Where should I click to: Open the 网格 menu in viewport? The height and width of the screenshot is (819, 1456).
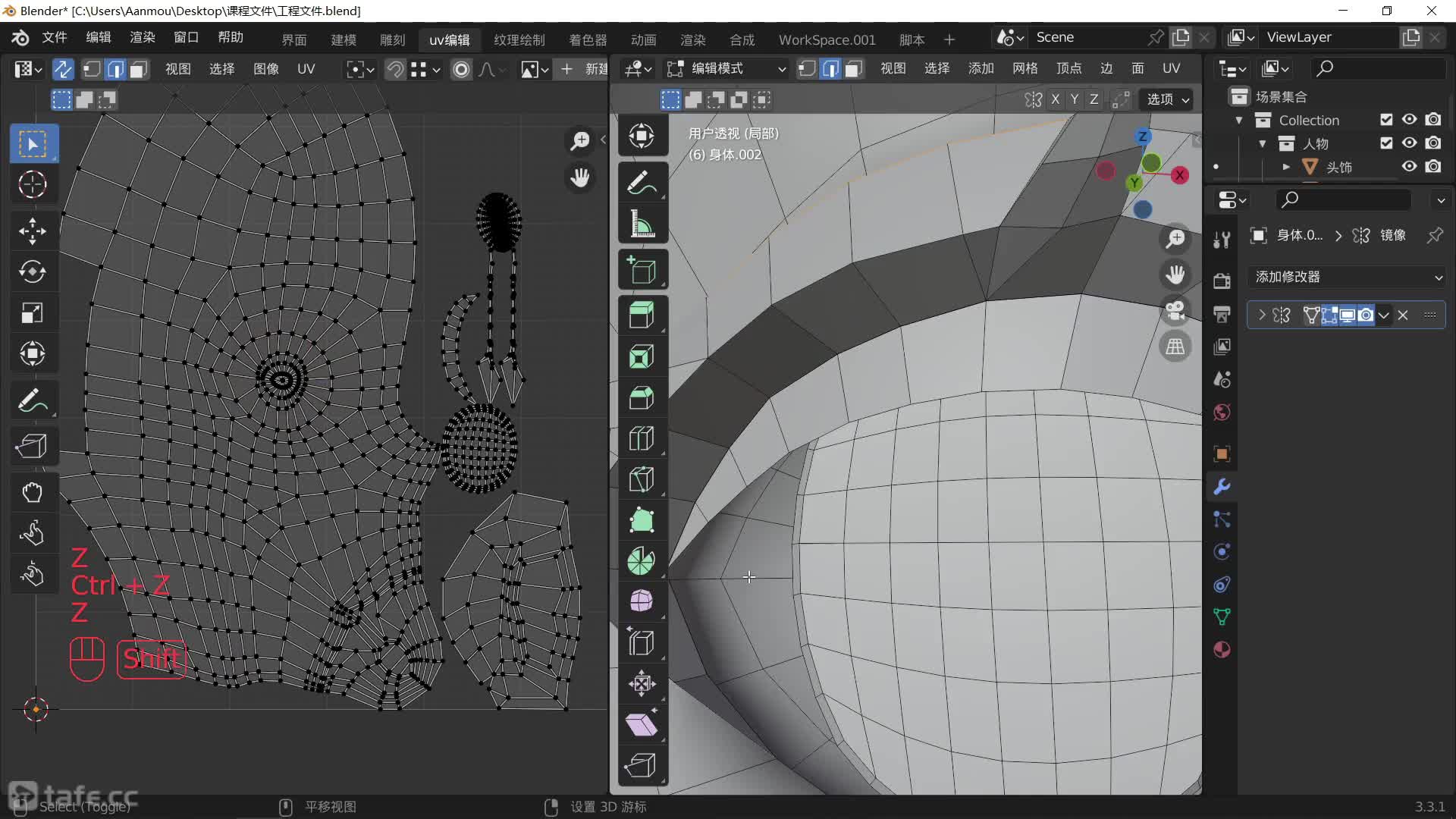coord(1025,68)
